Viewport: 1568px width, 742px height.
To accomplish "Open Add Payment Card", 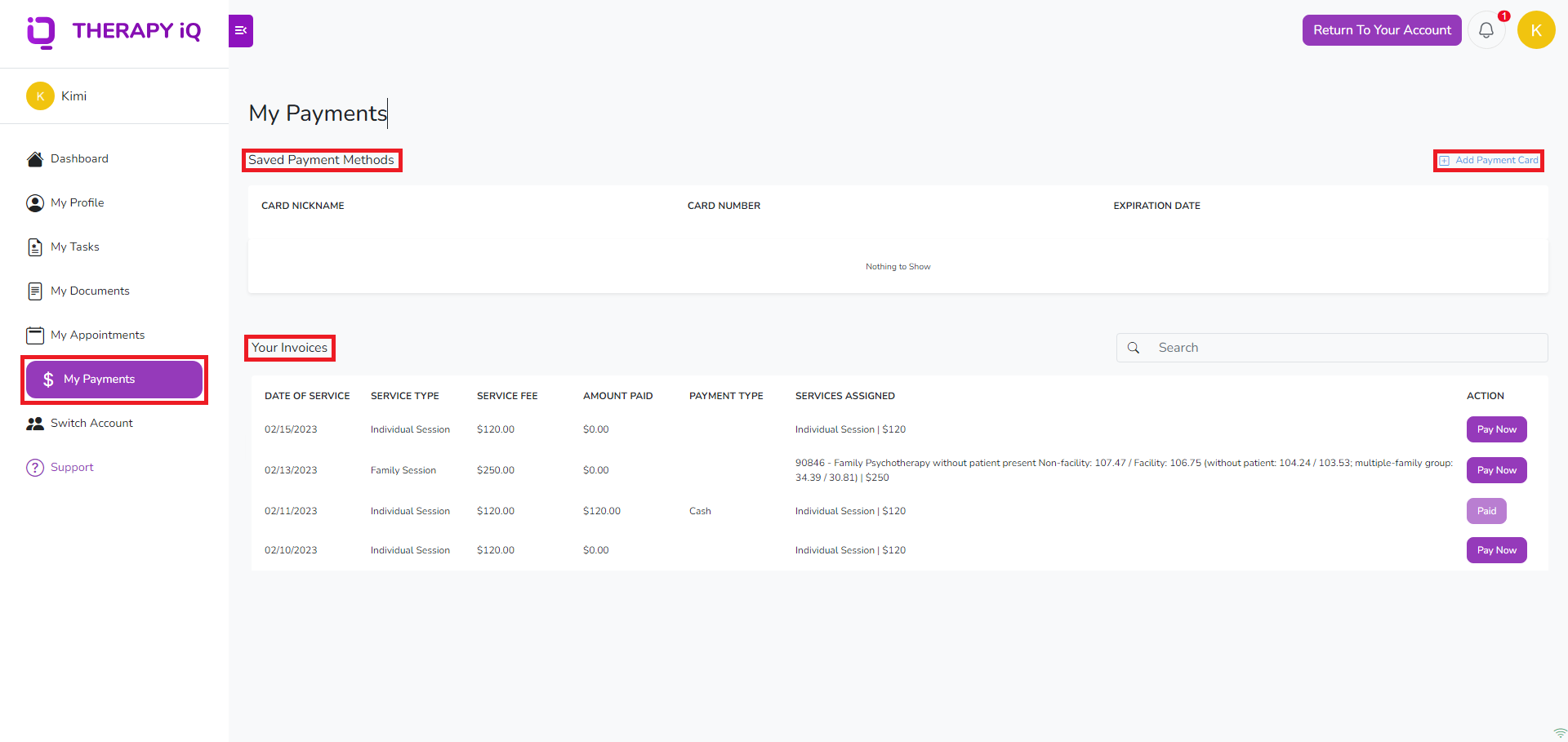I will click(1488, 160).
